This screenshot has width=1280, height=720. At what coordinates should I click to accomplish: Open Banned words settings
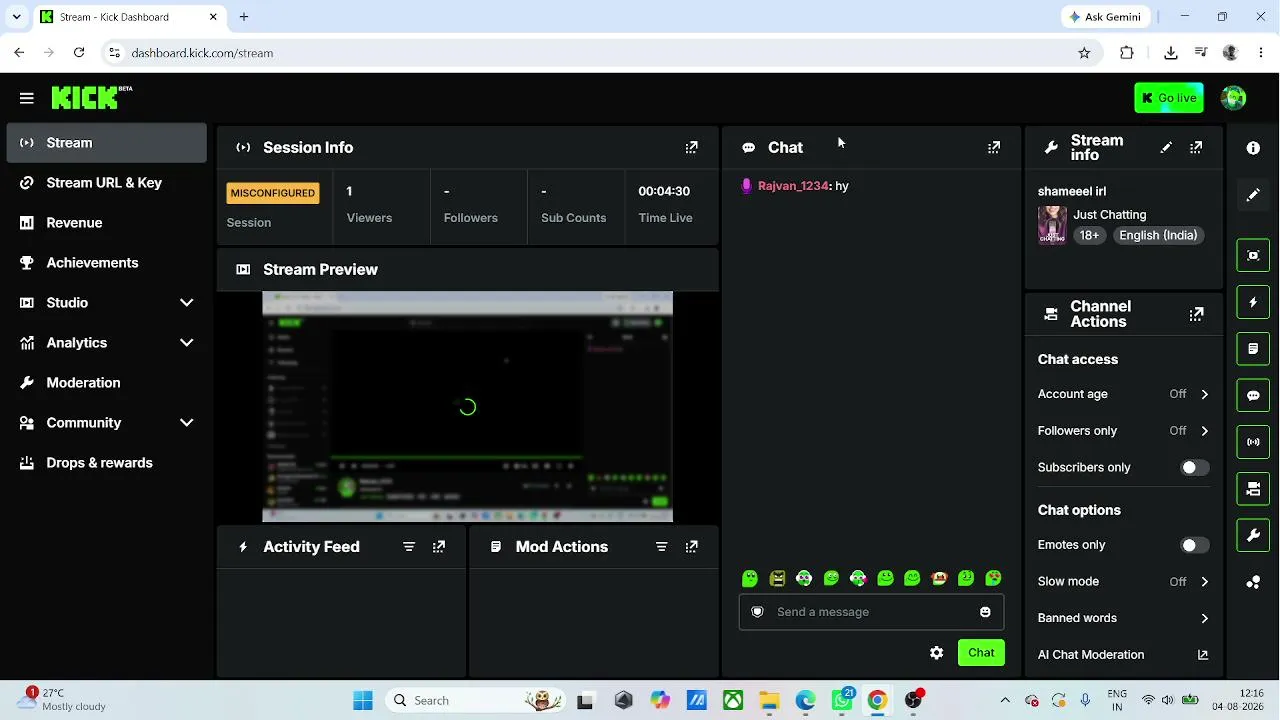tap(1123, 618)
